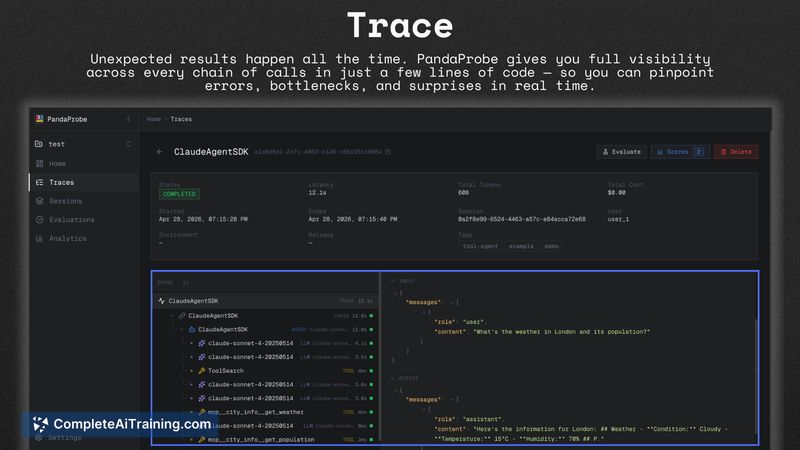Click the activity pulse icon on the TRACE row
The image size is (800, 450).
pos(162,301)
